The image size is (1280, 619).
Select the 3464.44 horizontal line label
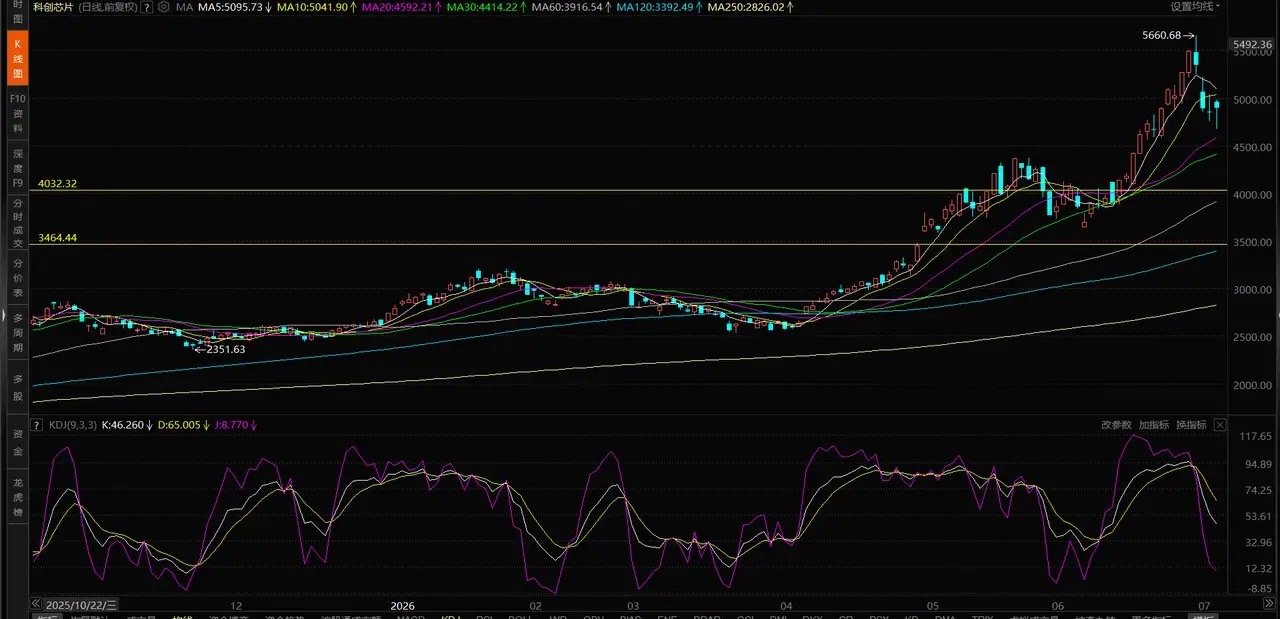coord(57,238)
